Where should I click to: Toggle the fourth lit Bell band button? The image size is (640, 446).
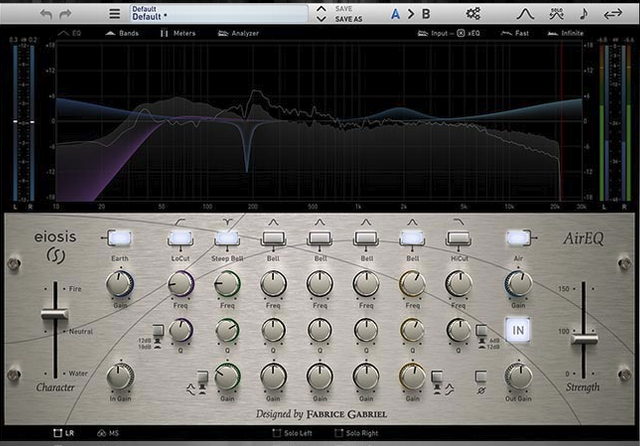(412, 238)
